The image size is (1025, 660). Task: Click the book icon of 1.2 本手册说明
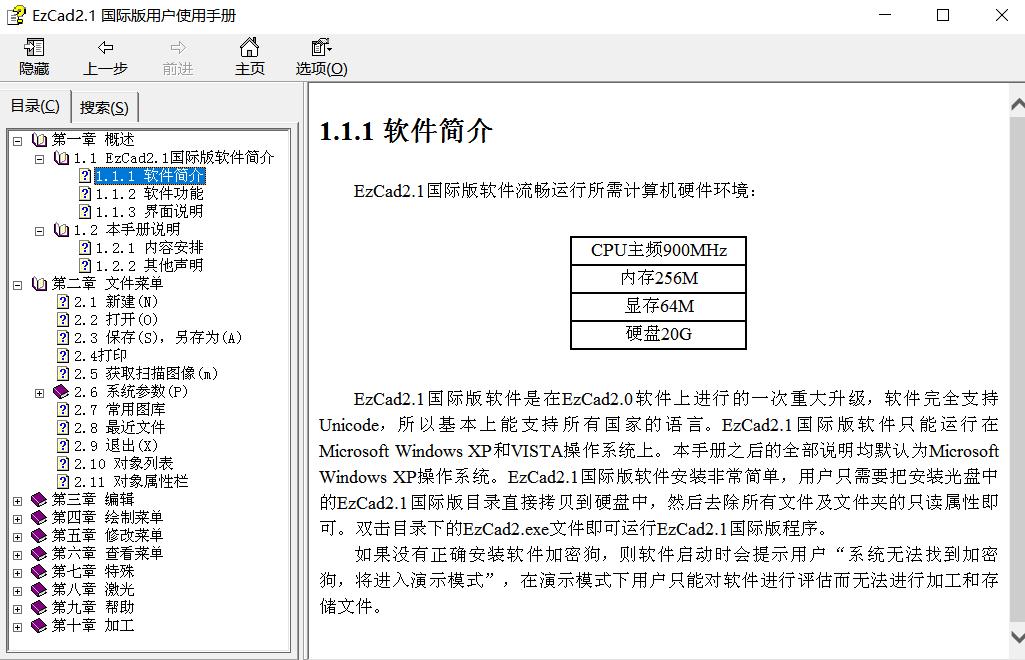point(61,230)
